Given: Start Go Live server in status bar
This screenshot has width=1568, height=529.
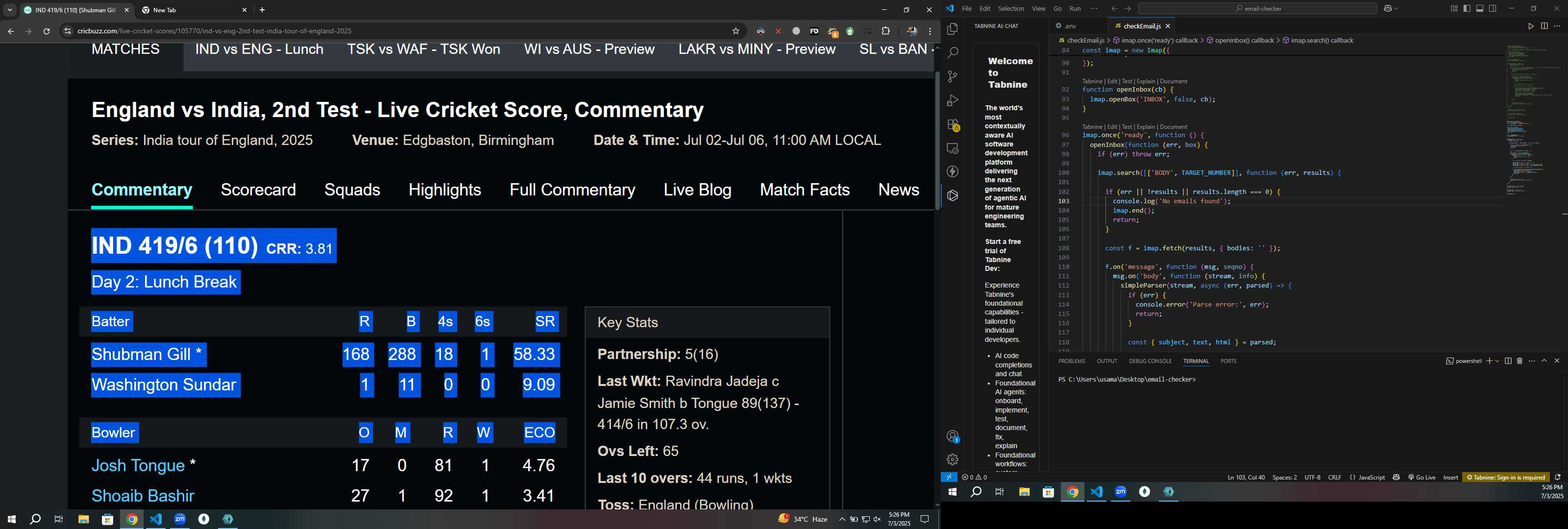Looking at the screenshot, I should tap(1421, 477).
